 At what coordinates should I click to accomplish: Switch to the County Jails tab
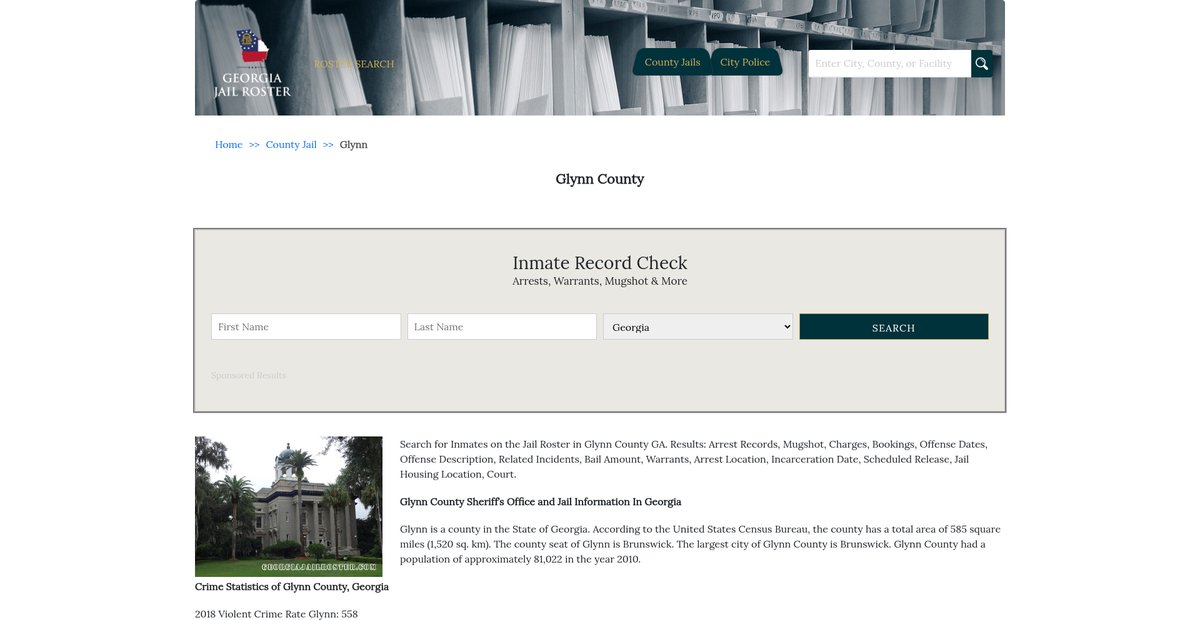click(x=672, y=62)
